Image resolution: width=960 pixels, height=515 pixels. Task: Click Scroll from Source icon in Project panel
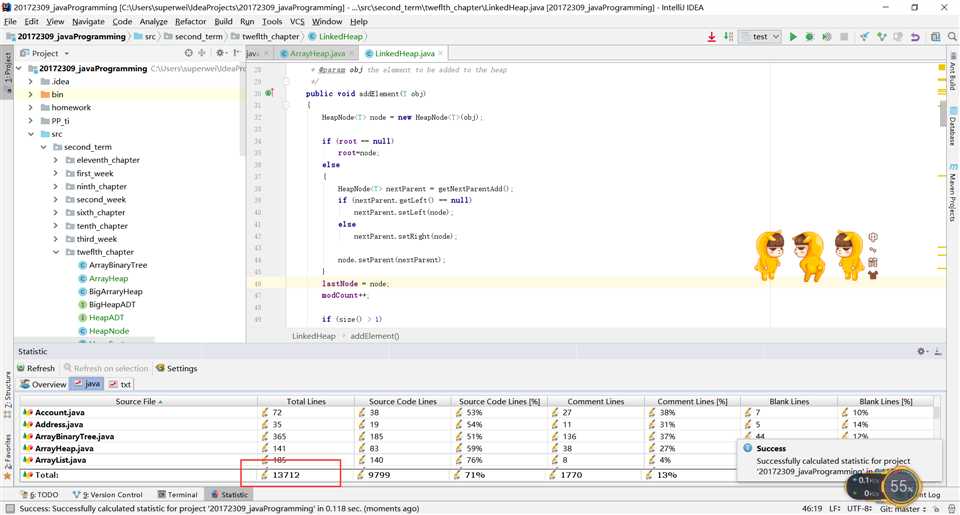coord(189,53)
